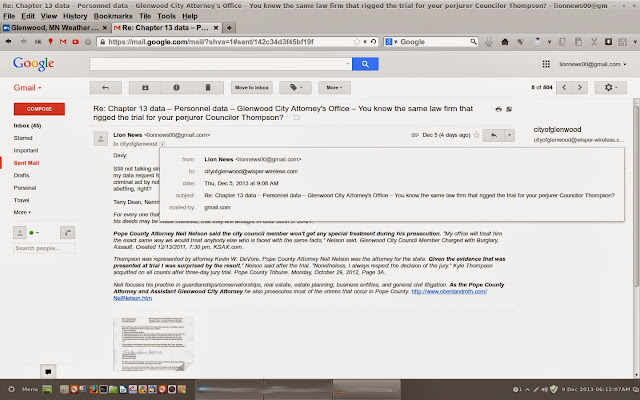Screen dimensions: 640x400
Task: Click the chat status dropdown
Action: pos(34,233)
